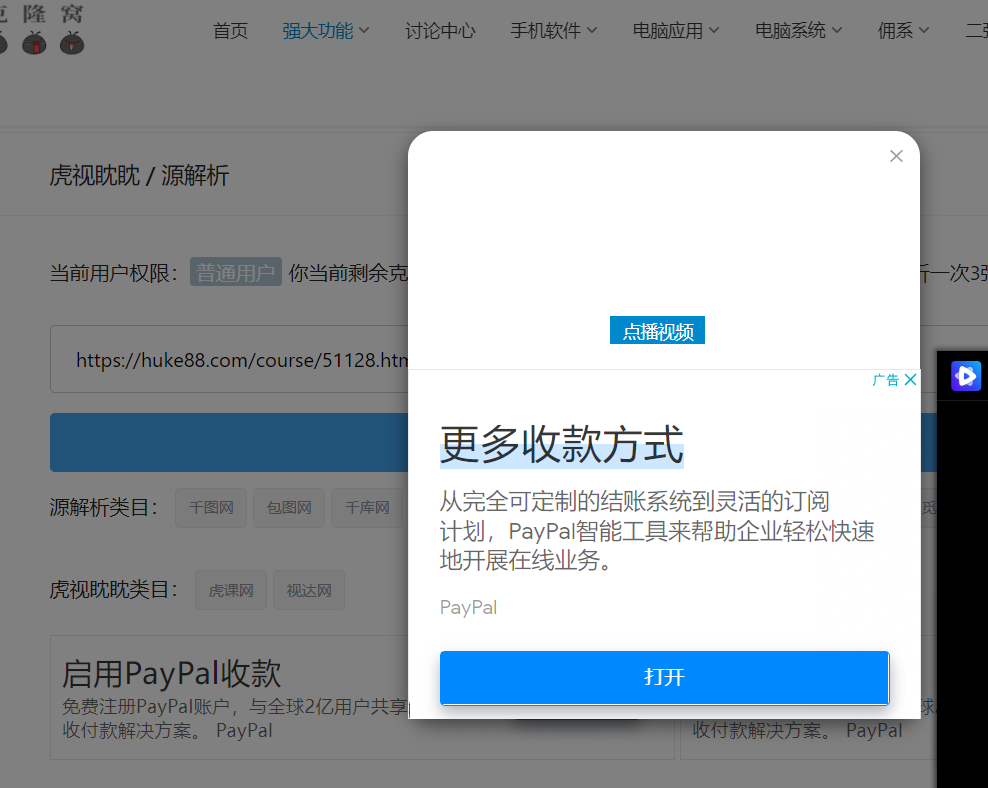Click 虎视眈眈 / 源解析 page title
988x788 pixels.
click(139, 176)
